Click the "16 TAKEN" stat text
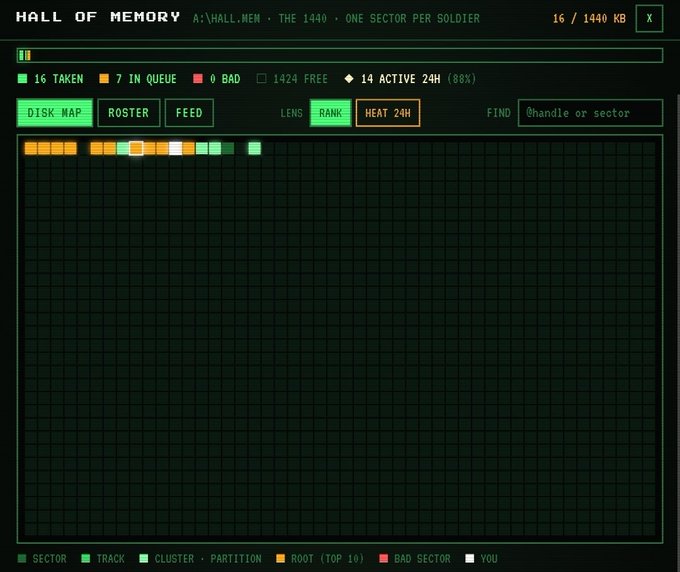 pyautogui.click(x=59, y=79)
